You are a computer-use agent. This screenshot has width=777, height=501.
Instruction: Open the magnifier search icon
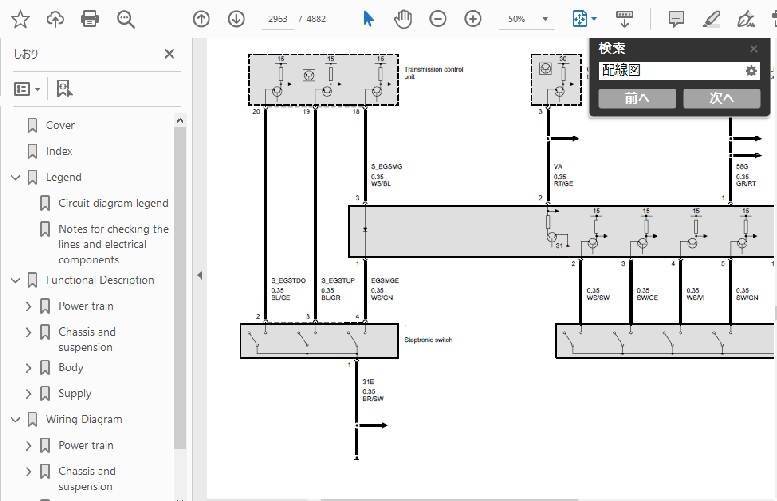click(126, 19)
